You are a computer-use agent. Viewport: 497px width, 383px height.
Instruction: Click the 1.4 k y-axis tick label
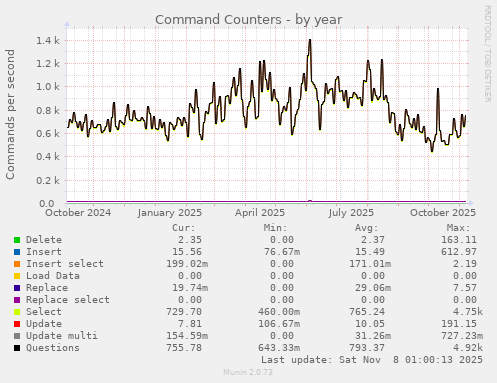click(48, 41)
